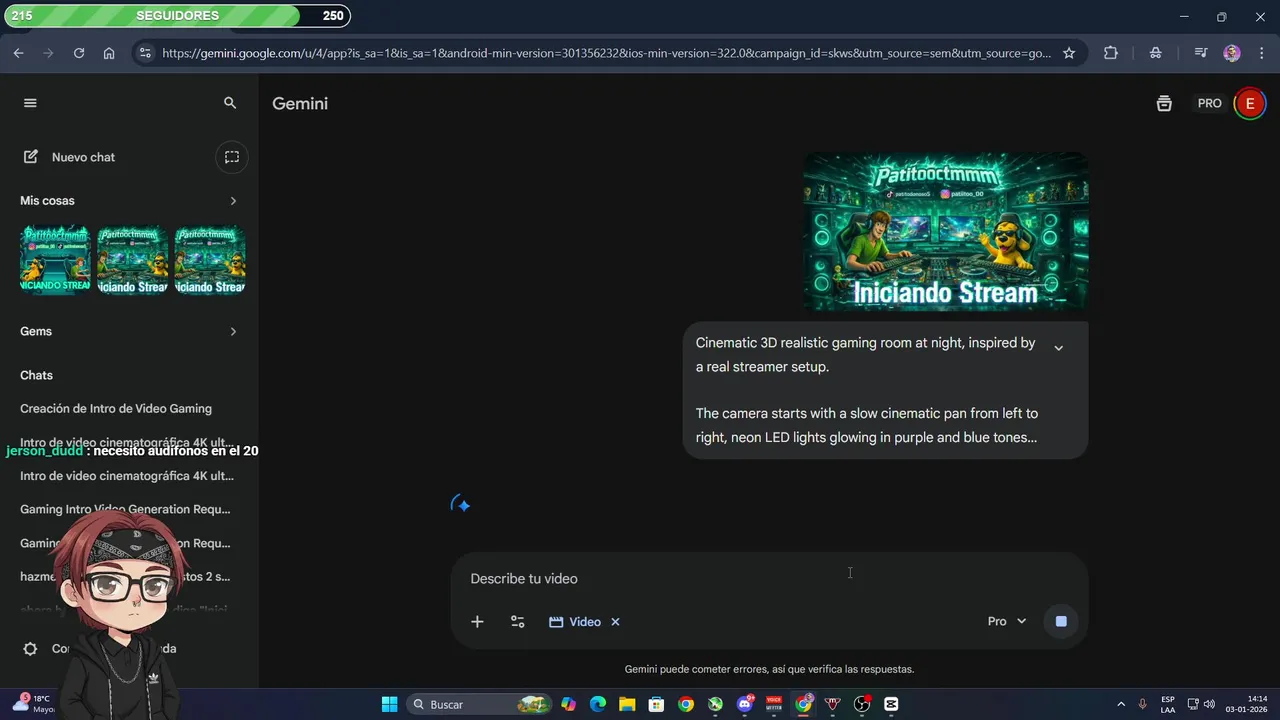This screenshot has height=720, width=1280.
Task: View site information icon in address bar
Action: (x=145, y=53)
